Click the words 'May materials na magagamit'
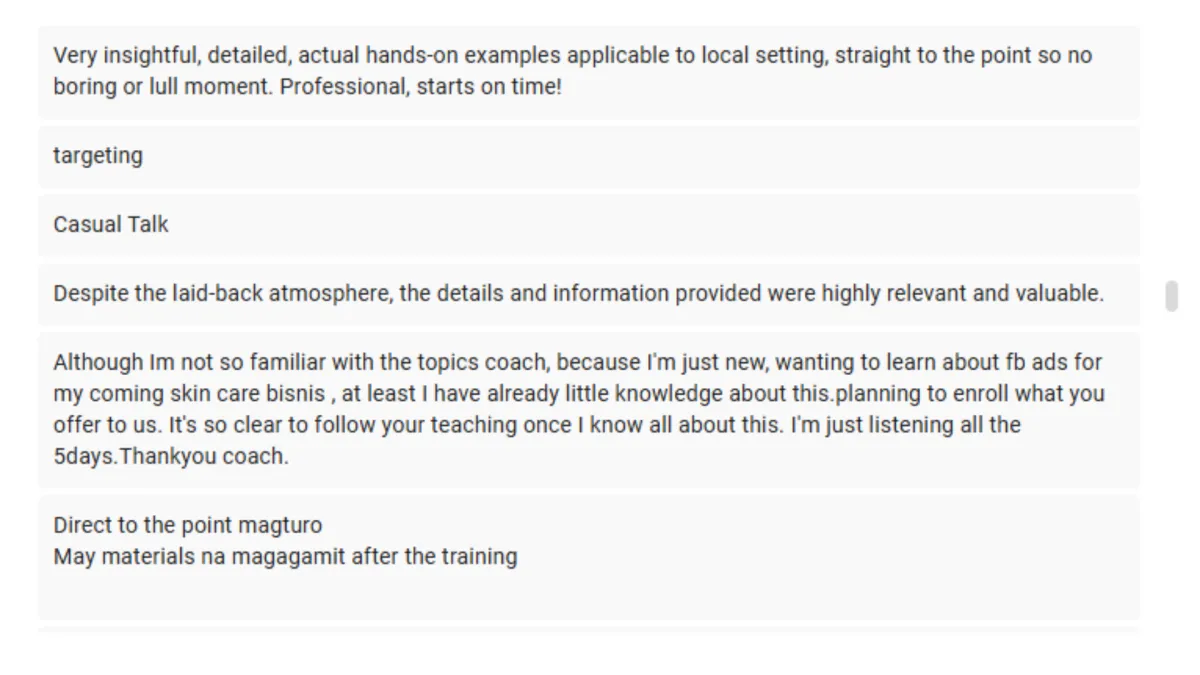The height and width of the screenshot is (675, 1200). click(x=188, y=556)
